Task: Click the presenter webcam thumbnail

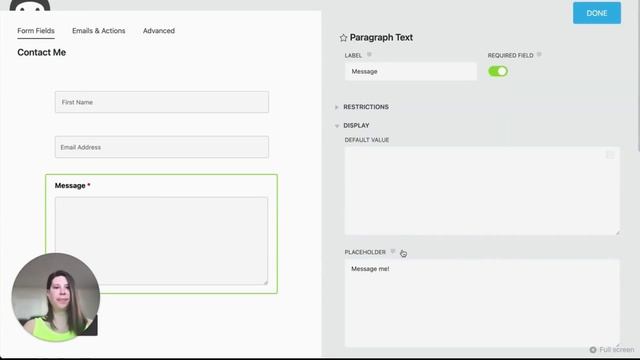Action: coord(56,297)
